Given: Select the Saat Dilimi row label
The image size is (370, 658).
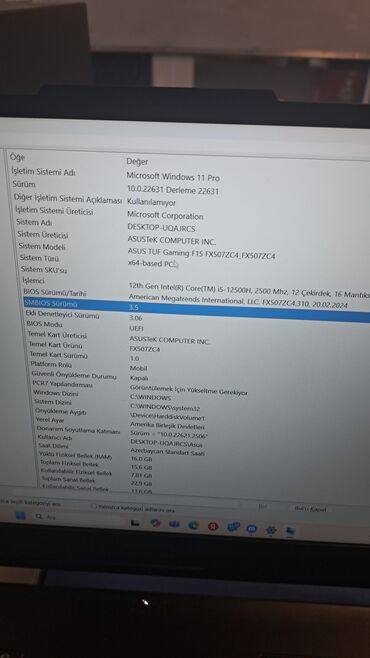Looking at the screenshot, I should [53, 446].
